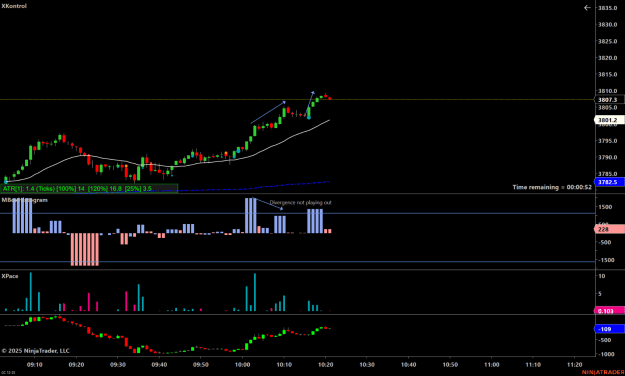Select the XKontrol indicator label

coord(14,6)
